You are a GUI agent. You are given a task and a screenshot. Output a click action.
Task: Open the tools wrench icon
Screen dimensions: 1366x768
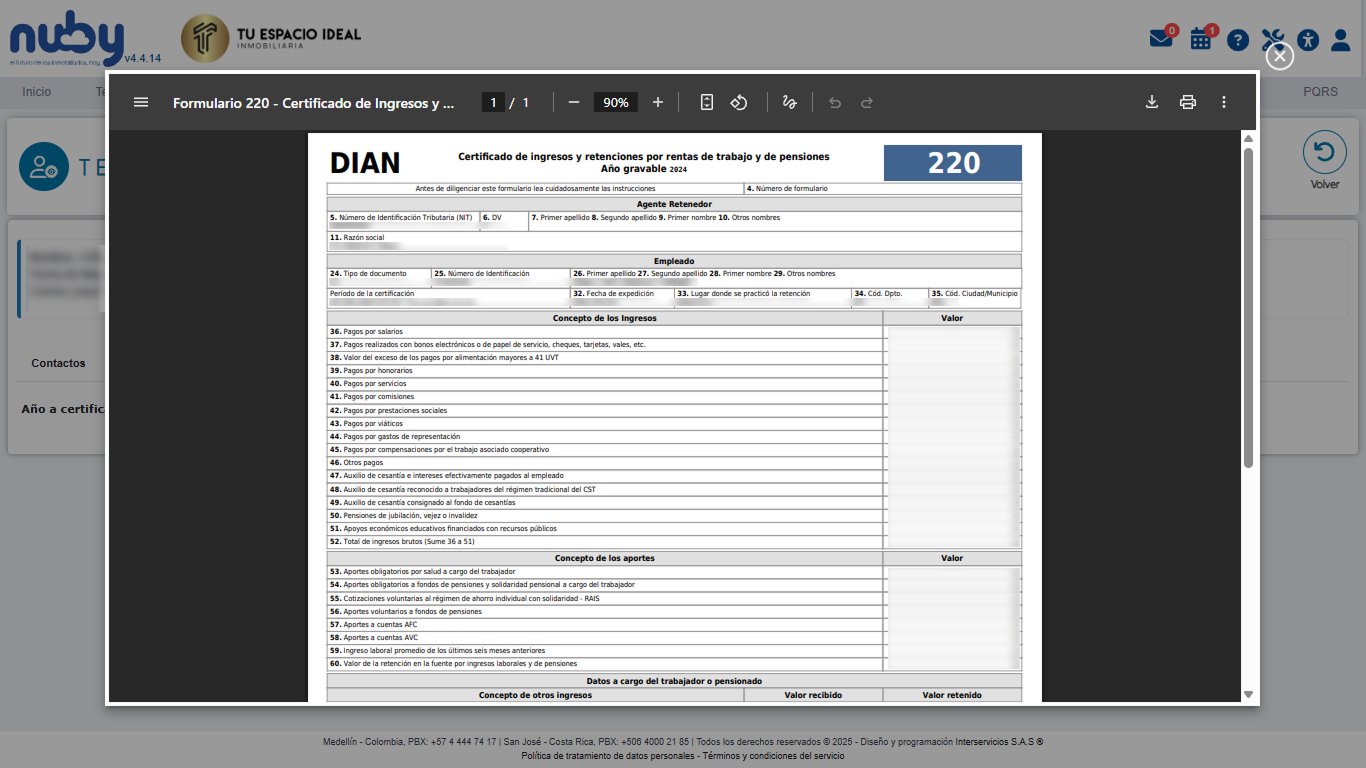tap(1273, 40)
